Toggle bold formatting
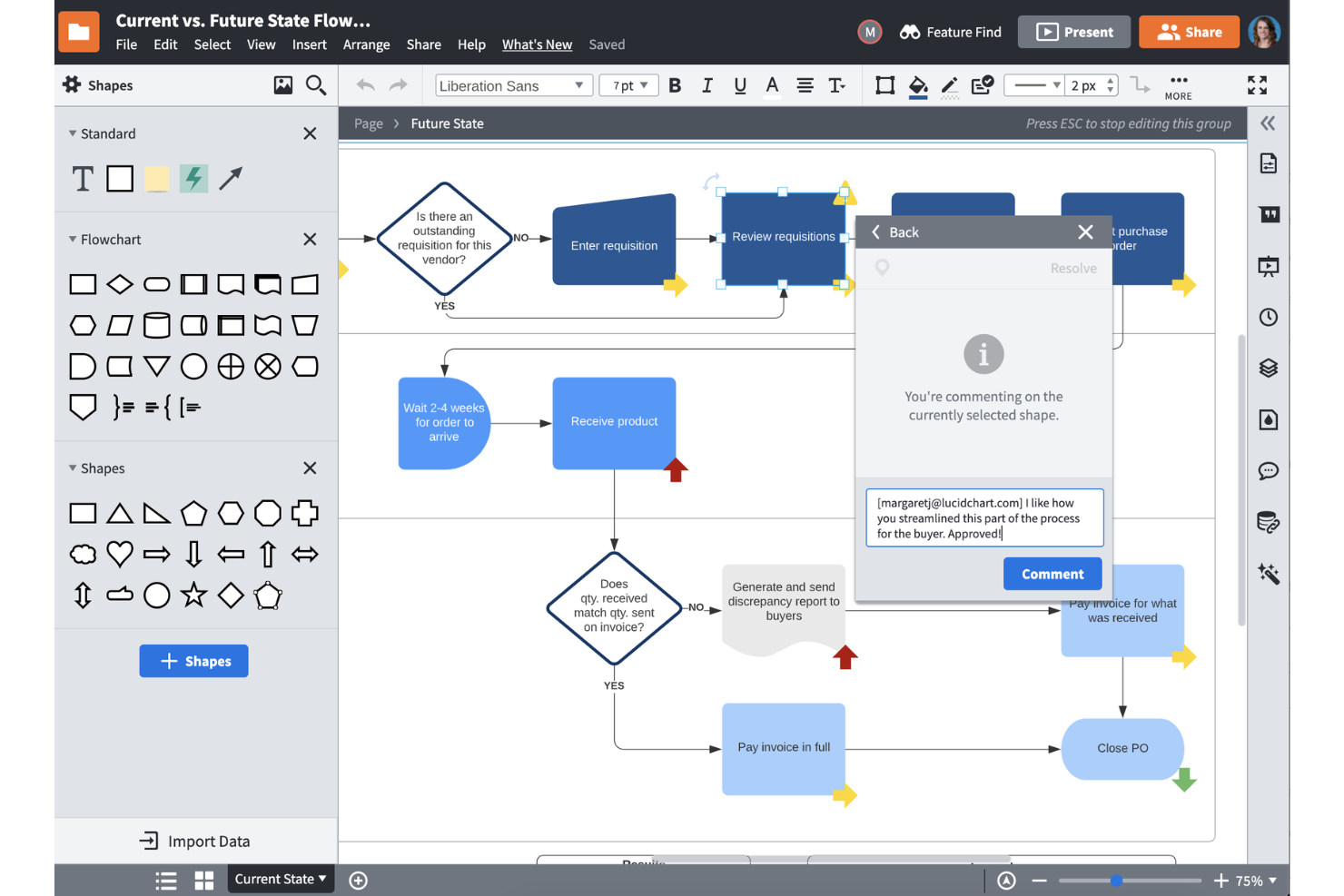The width and height of the screenshot is (1344, 896). 675,85
